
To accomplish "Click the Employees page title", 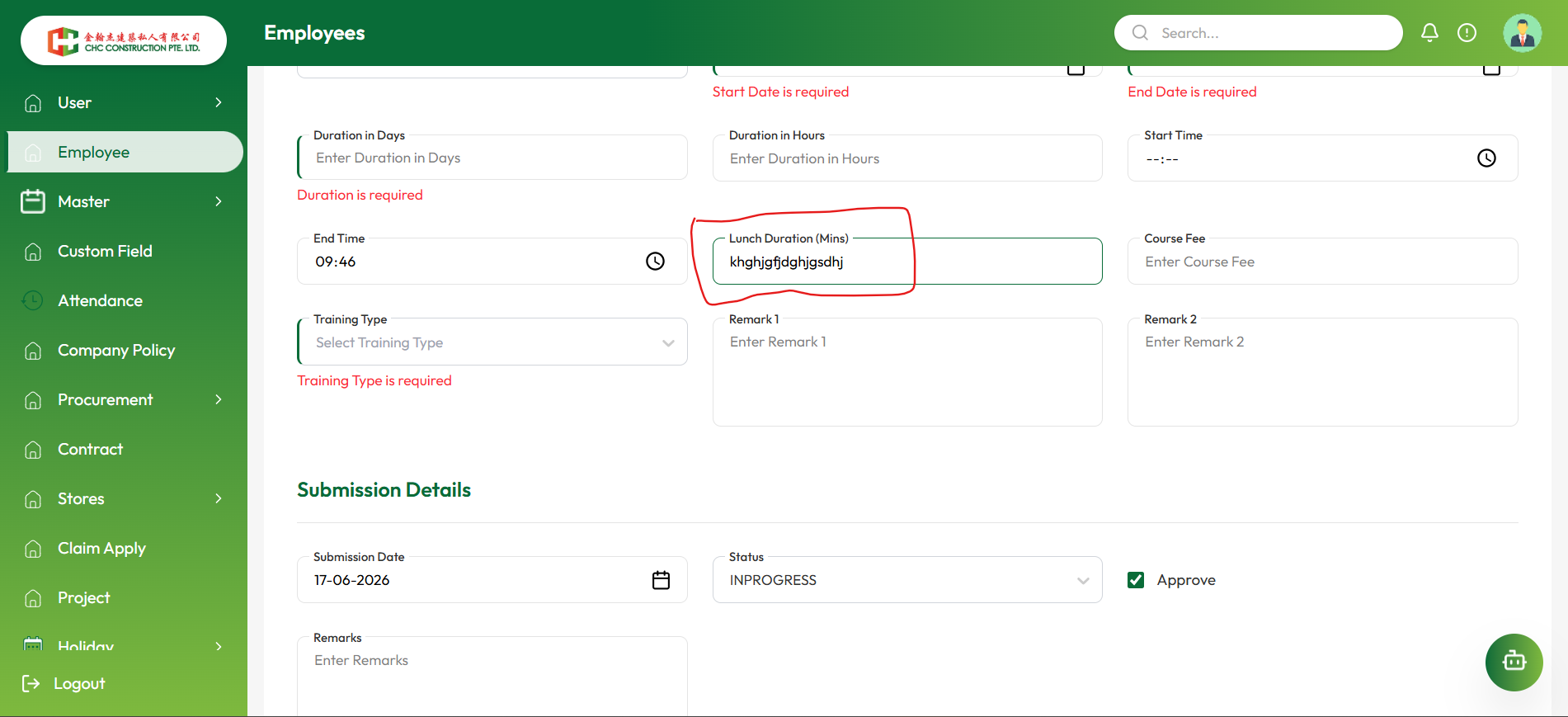I will pyautogui.click(x=314, y=33).
